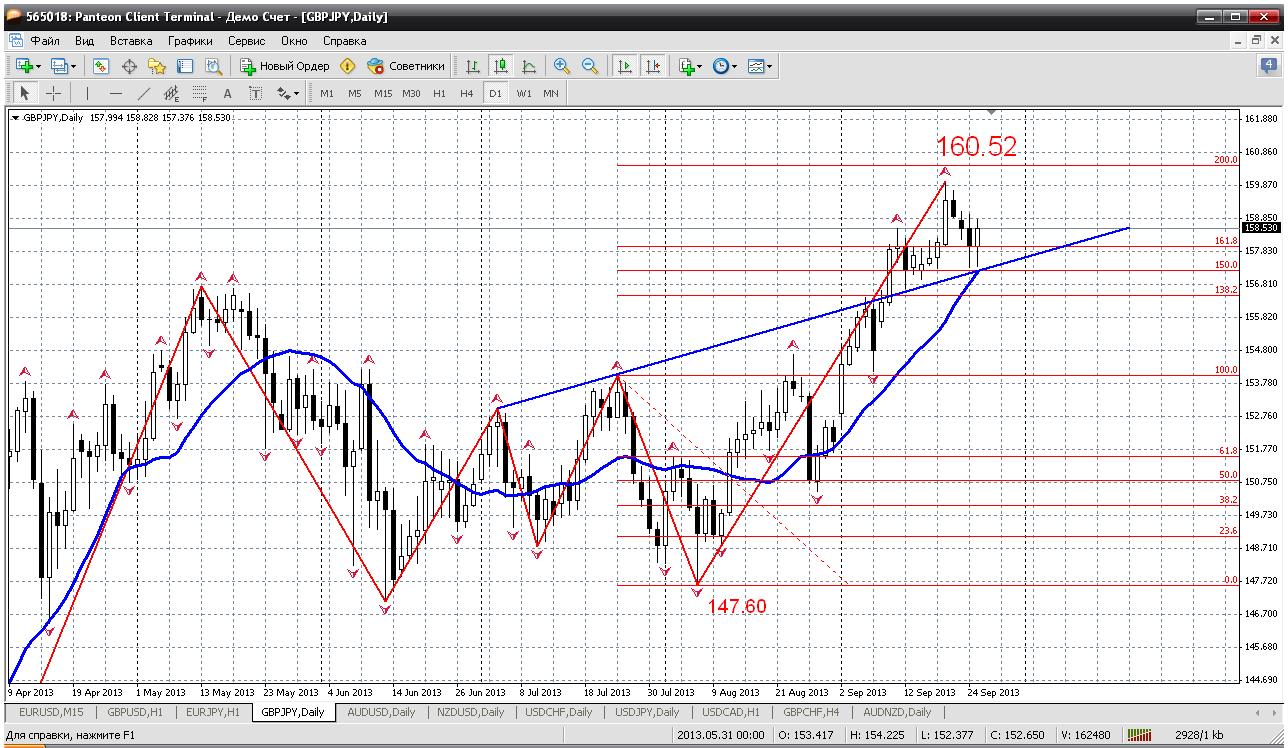Open the Indicators list icon
Viewport: 1288px width, 748px height.
(686, 66)
